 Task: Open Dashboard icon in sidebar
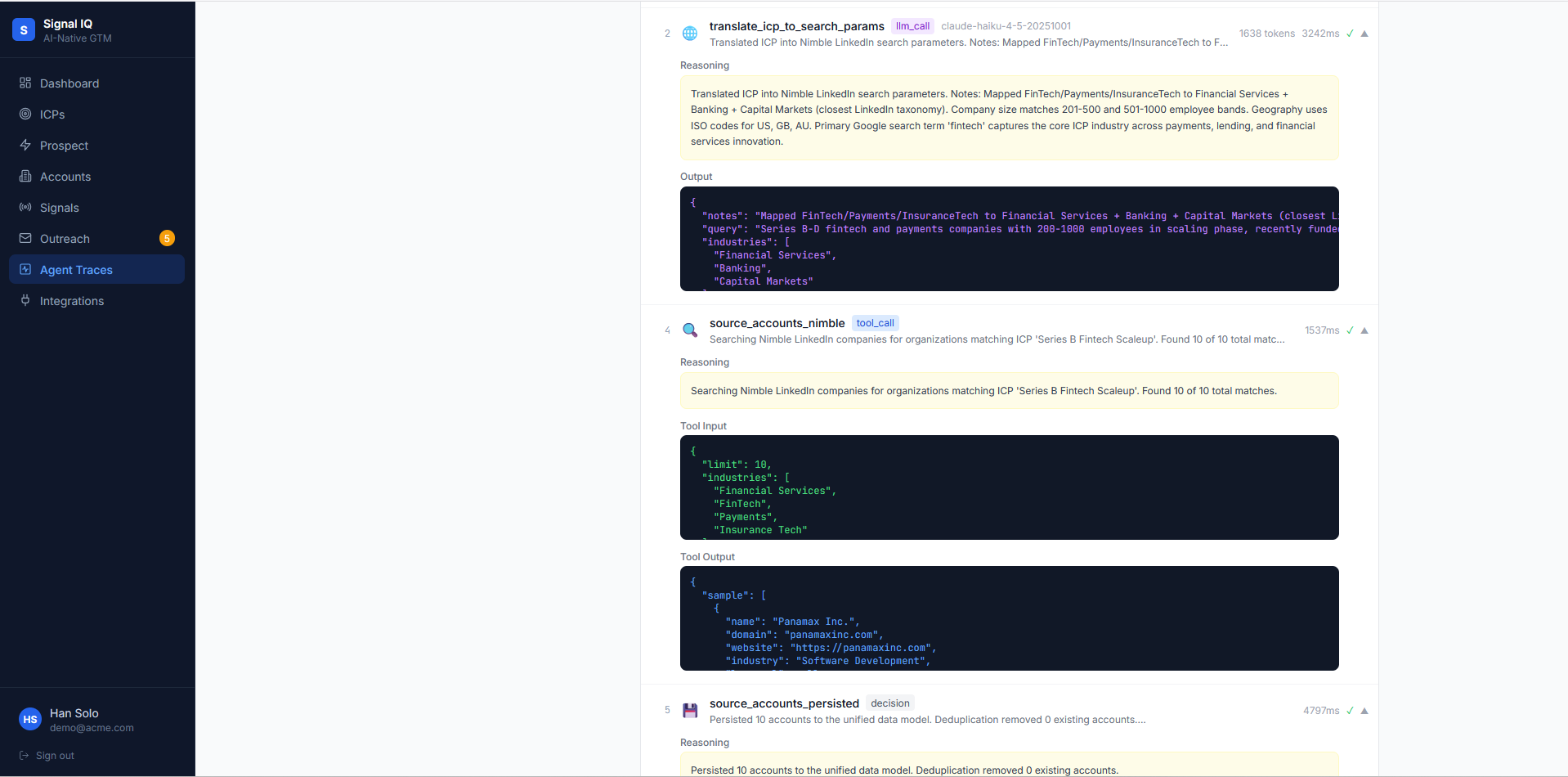tap(25, 83)
